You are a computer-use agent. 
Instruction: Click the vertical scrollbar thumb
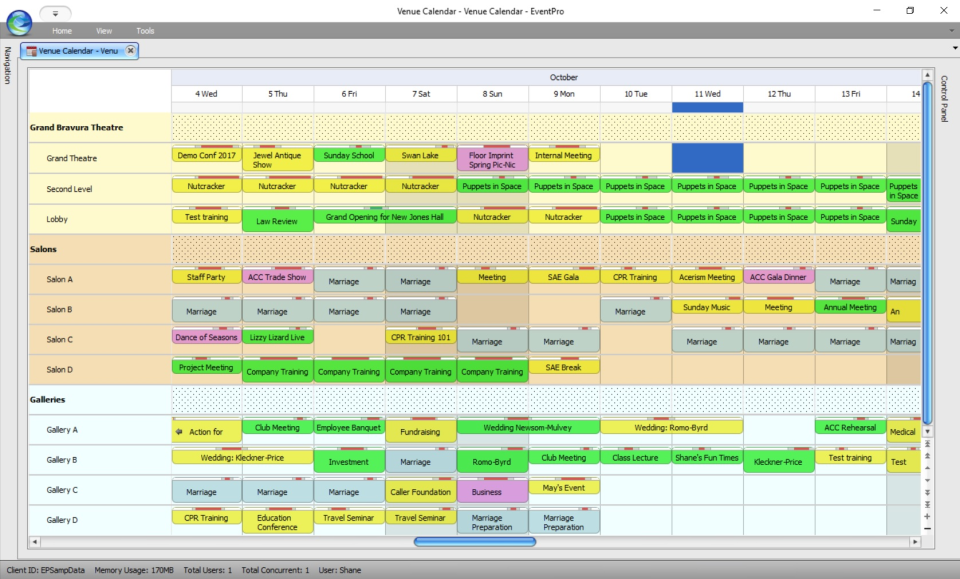coord(928,252)
